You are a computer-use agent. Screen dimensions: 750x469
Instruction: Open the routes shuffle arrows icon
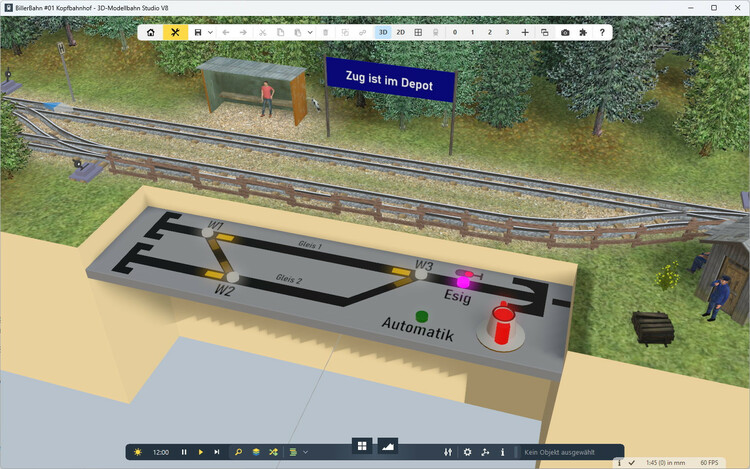pos(273,452)
